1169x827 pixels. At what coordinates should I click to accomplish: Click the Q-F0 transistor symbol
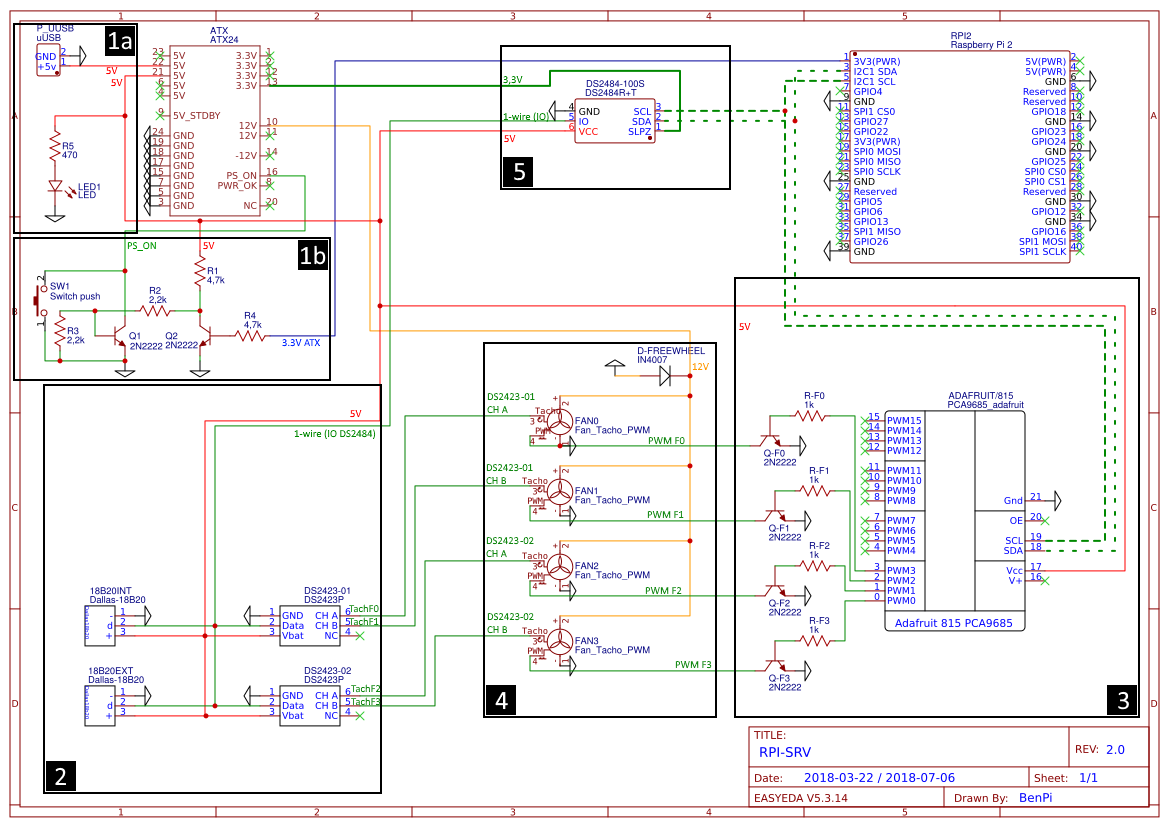click(x=770, y=440)
